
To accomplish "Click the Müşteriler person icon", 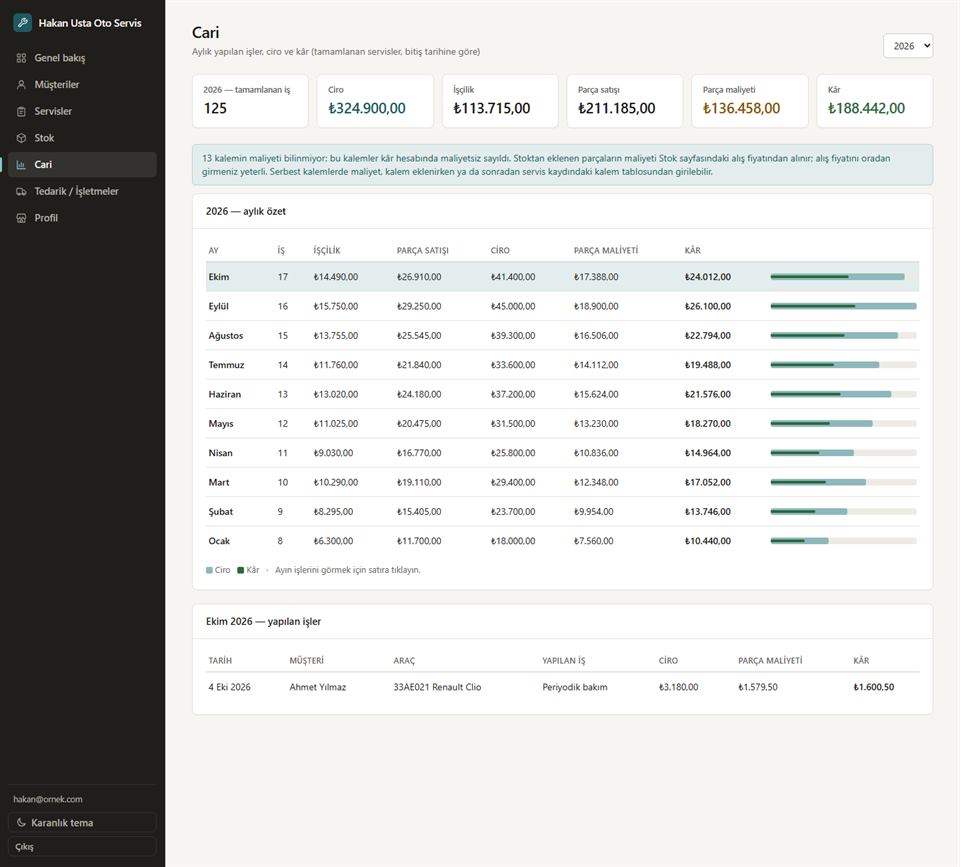I will point(21,84).
